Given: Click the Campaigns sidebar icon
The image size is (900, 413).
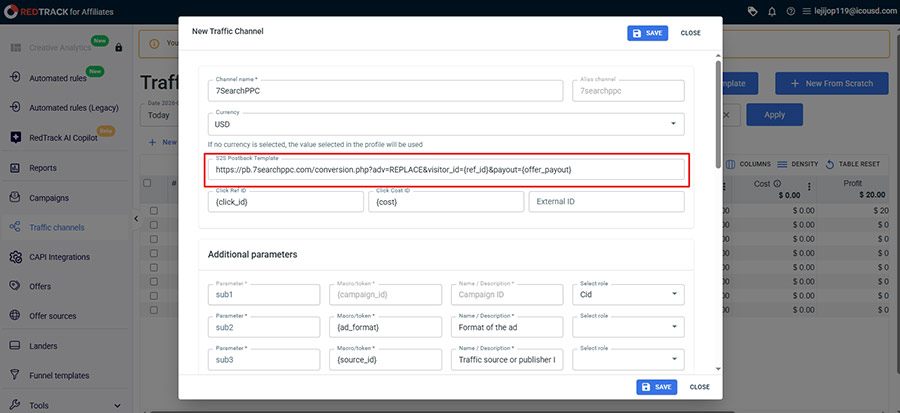Looking at the screenshot, I should click(x=16, y=198).
